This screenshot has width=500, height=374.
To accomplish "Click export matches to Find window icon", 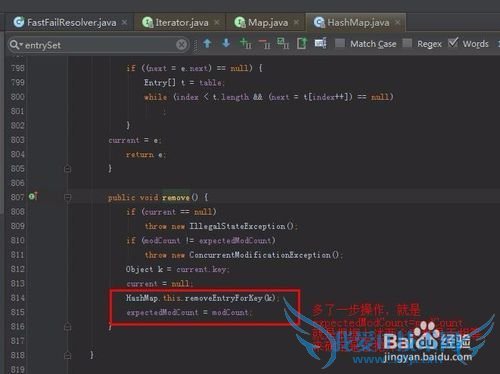I will click(302, 43).
